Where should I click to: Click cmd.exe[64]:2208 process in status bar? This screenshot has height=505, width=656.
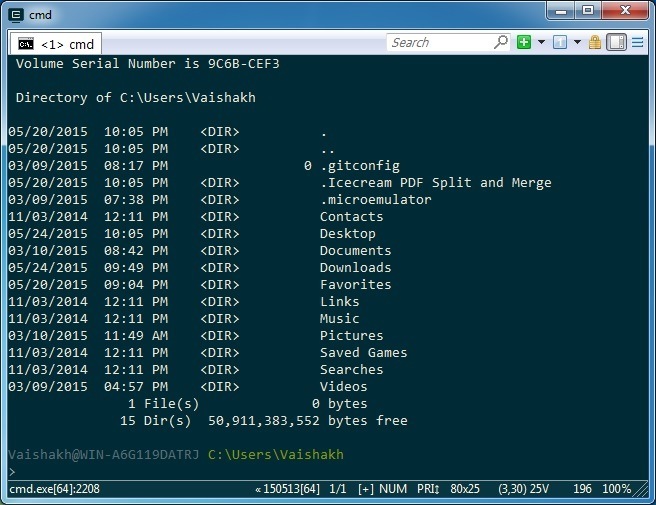[54, 489]
